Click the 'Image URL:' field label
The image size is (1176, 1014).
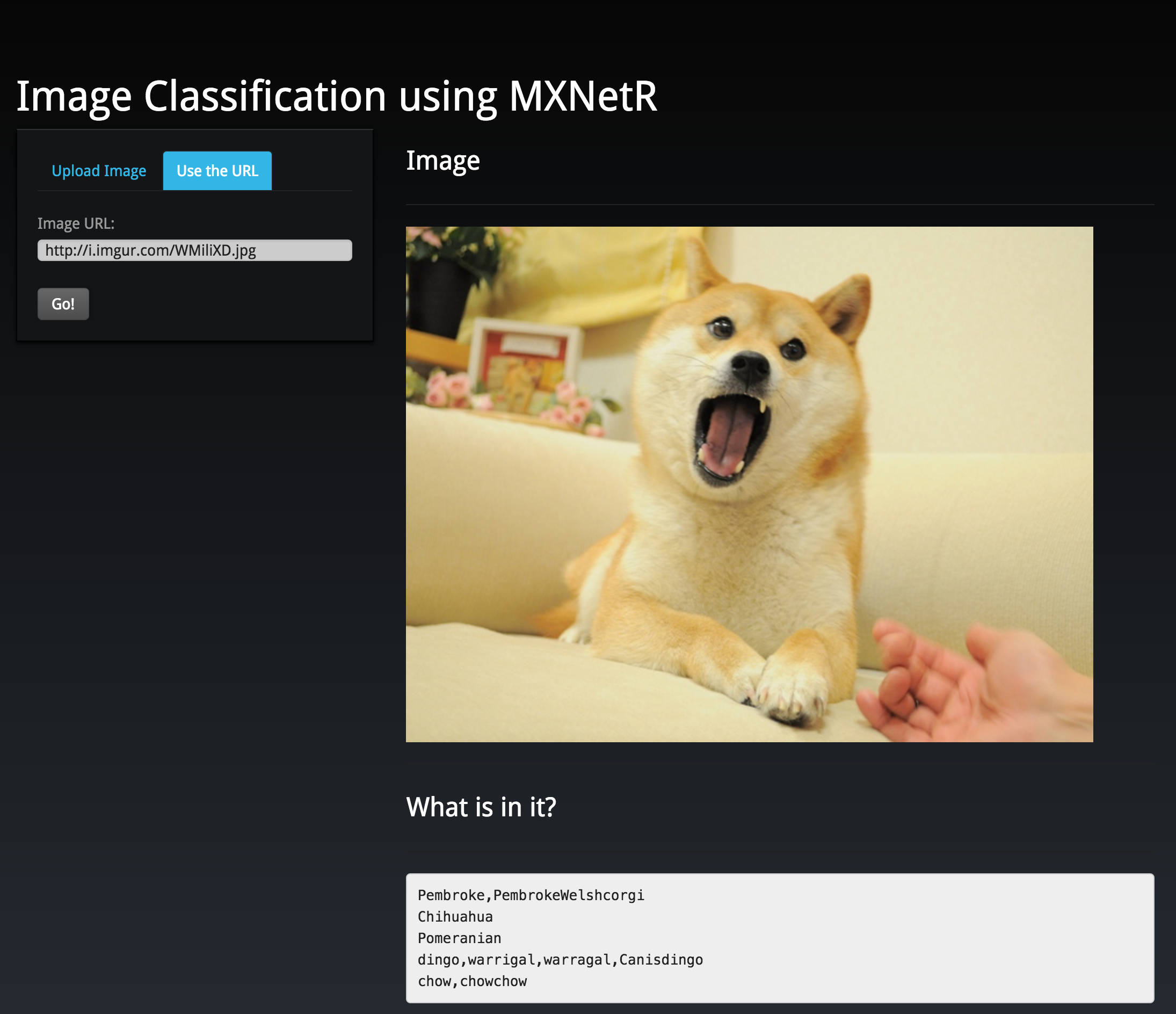[76, 224]
